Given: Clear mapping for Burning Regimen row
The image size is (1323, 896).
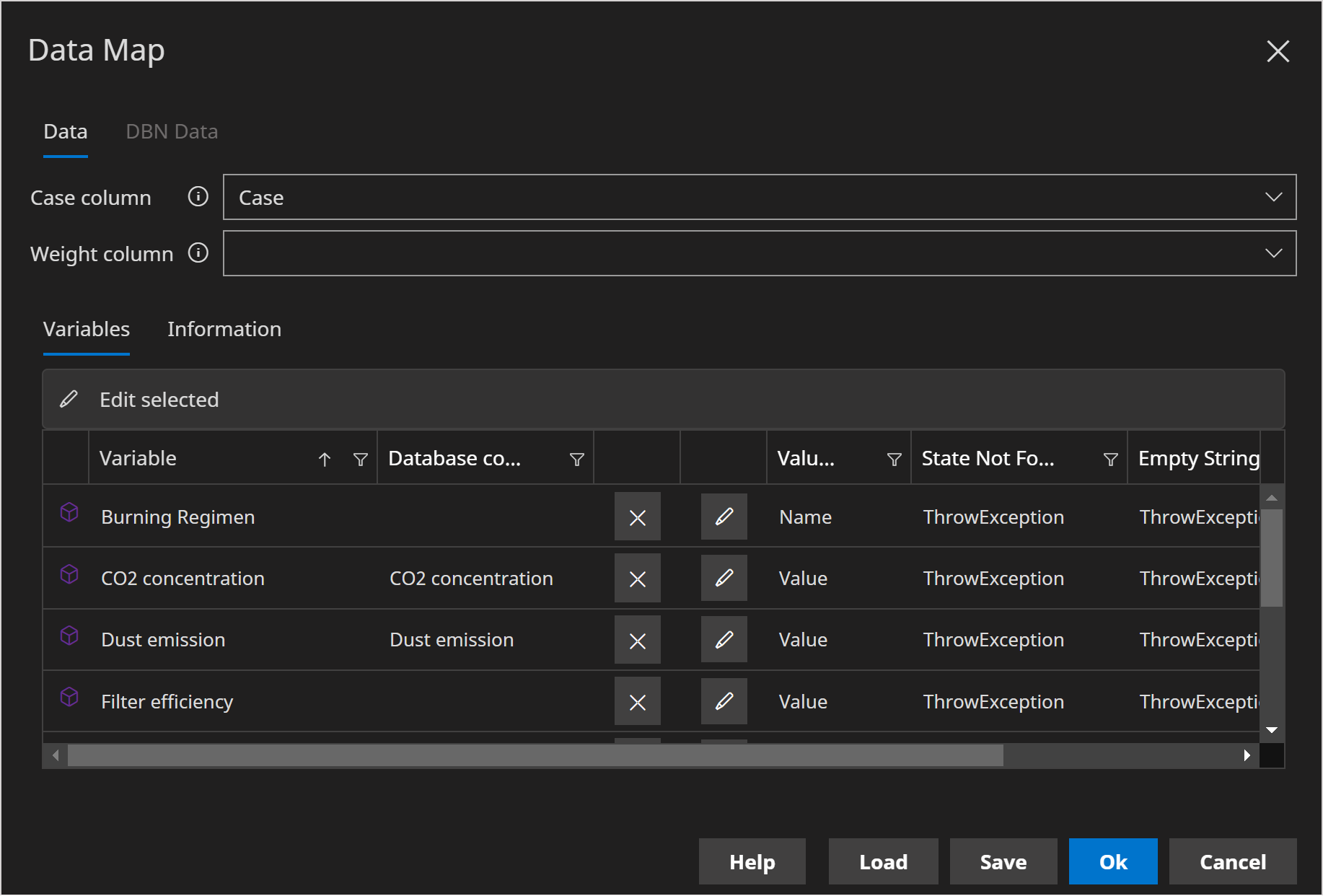Looking at the screenshot, I should click(x=637, y=517).
